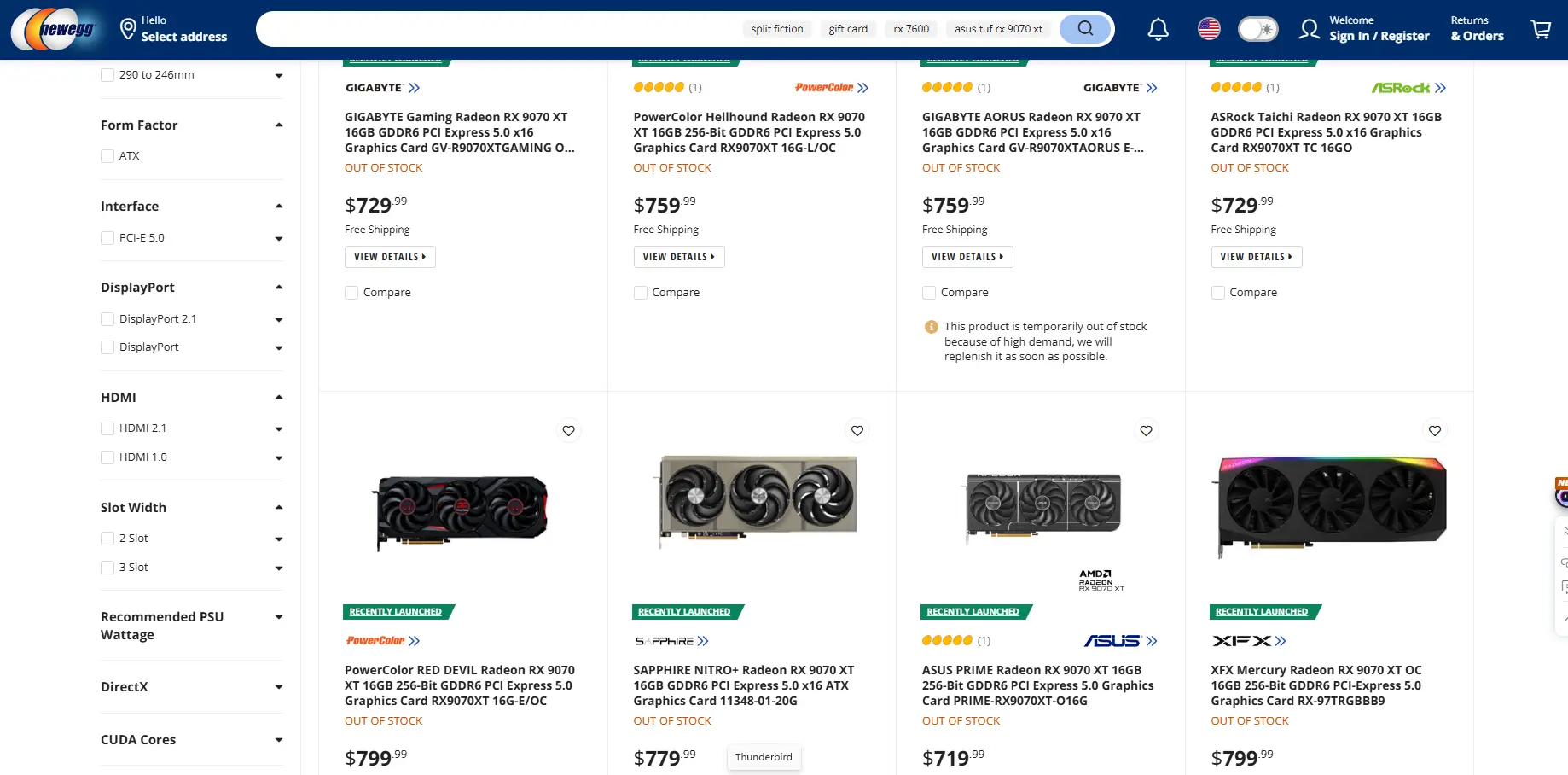
Task: Collapse the DisplayPort section
Action: (x=278, y=288)
